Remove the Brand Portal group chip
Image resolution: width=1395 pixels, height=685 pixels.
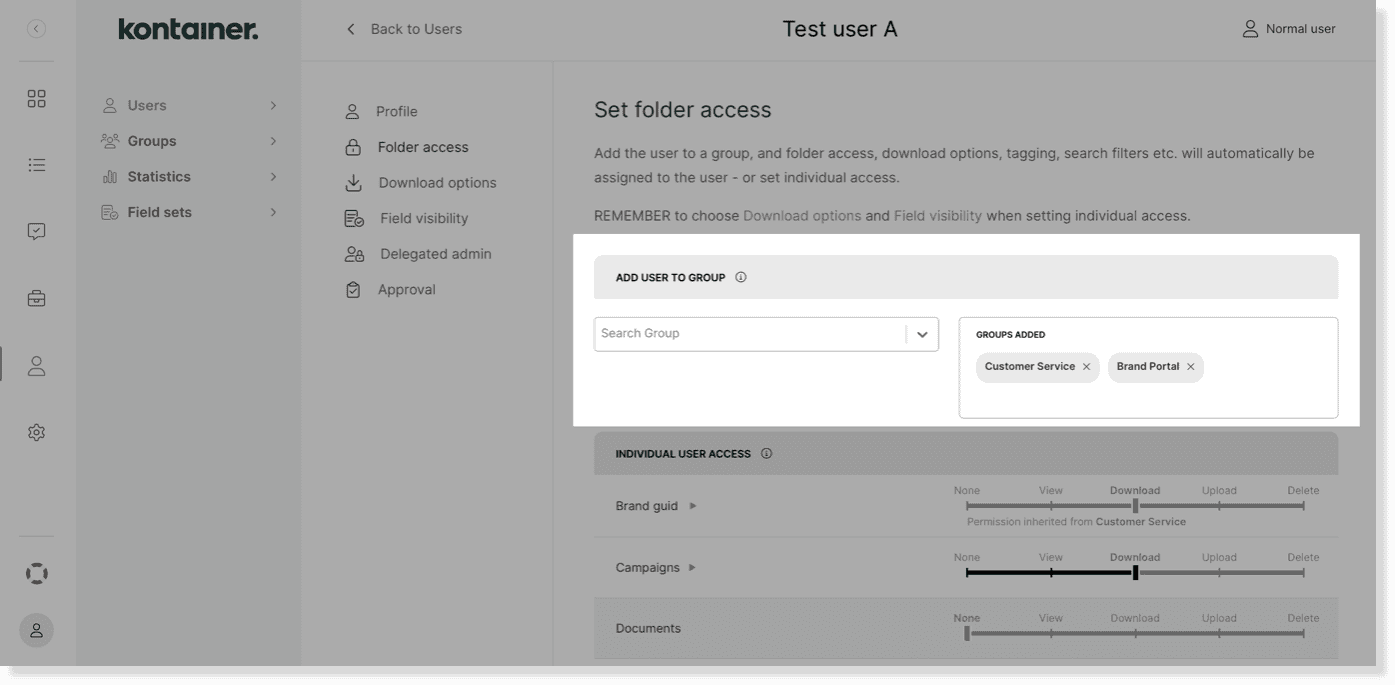(1191, 366)
